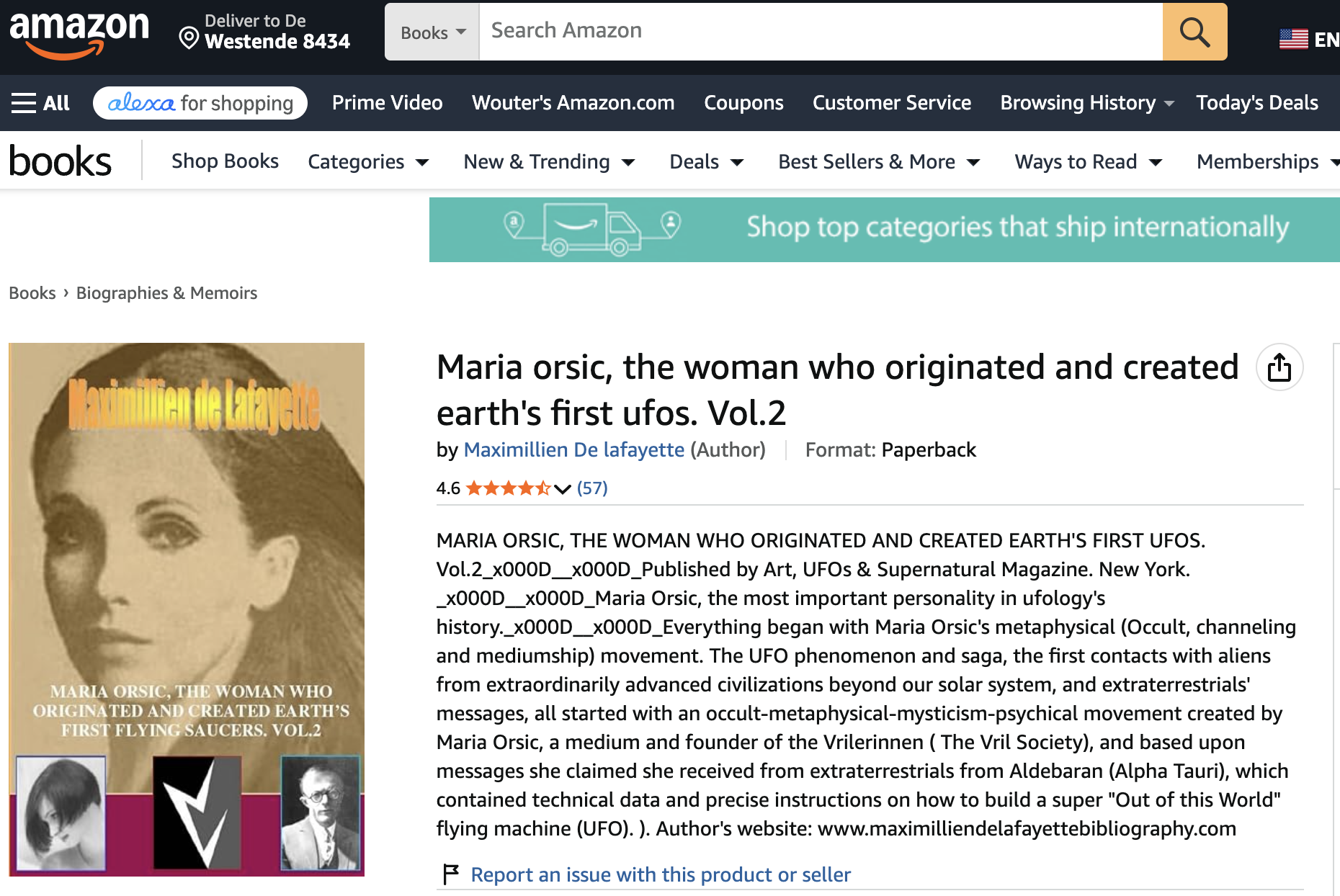Screen dimensions: 1340x896
Task: Click the book cover image
Action: pyautogui.click(x=187, y=609)
